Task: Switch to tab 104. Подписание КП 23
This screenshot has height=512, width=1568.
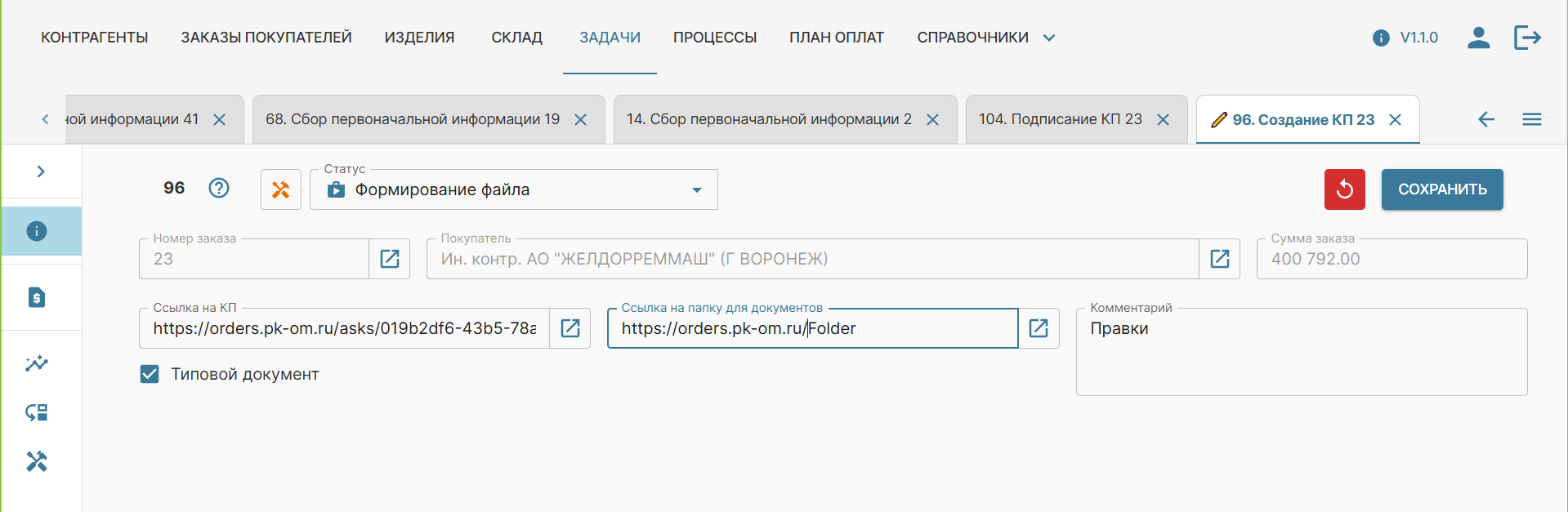Action: click(x=1060, y=119)
